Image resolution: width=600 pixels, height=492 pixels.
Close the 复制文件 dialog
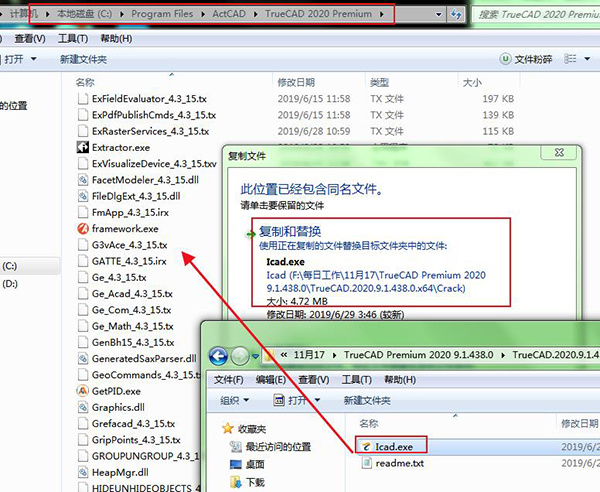(559, 152)
